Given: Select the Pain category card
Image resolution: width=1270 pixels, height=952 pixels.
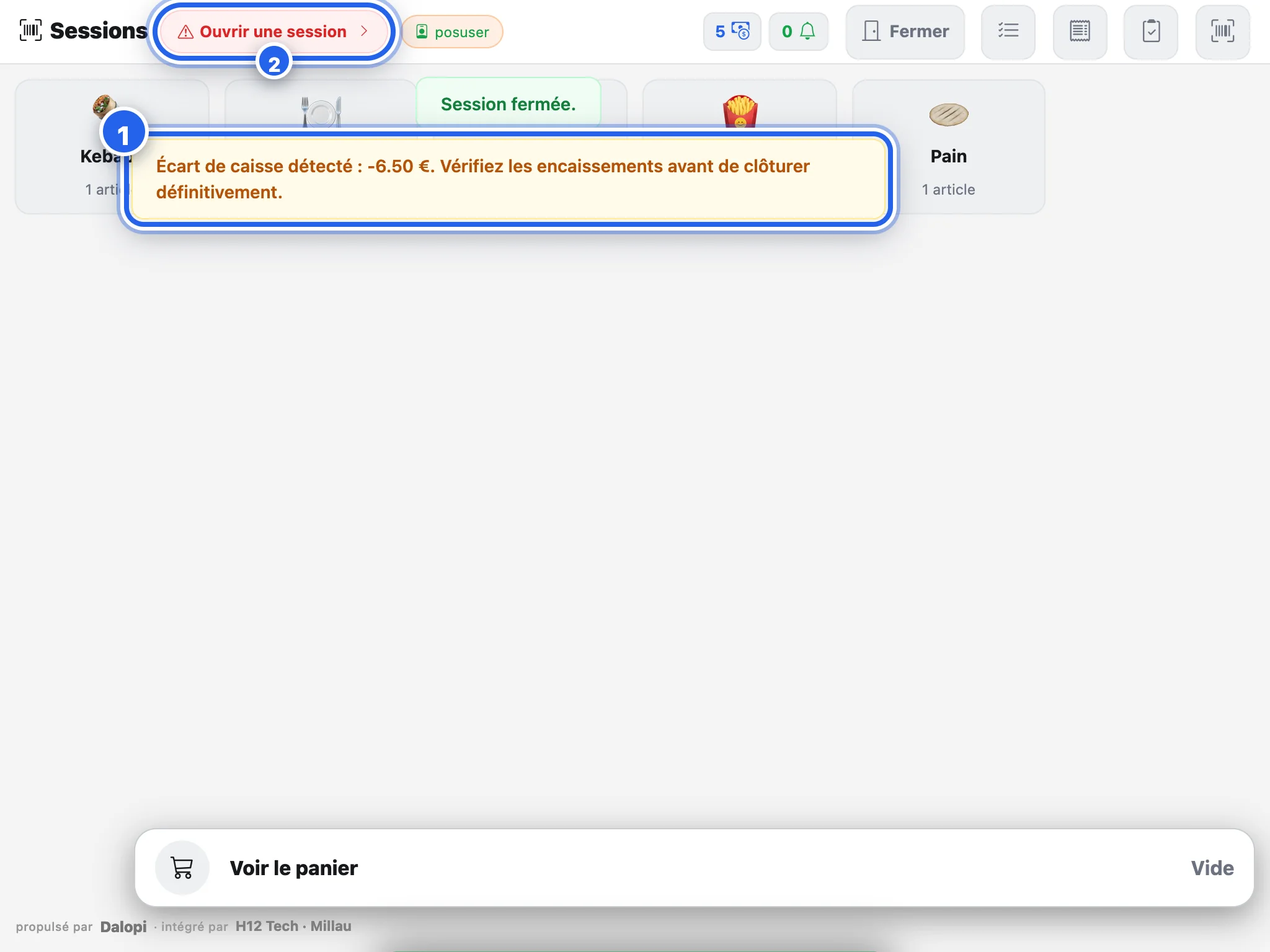Looking at the screenshot, I should 948,147.
